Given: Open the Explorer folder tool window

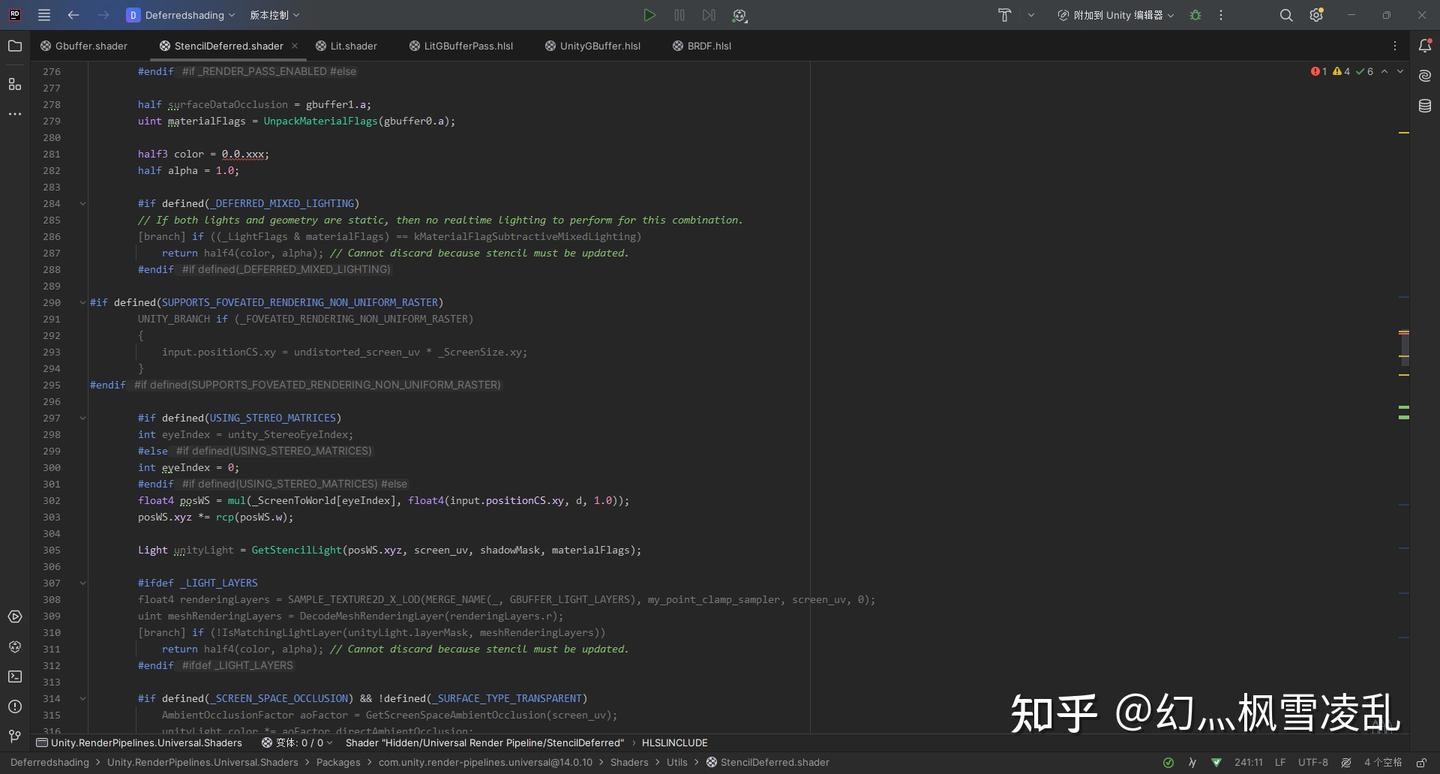Looking at the screenshot, I should 14,46.
